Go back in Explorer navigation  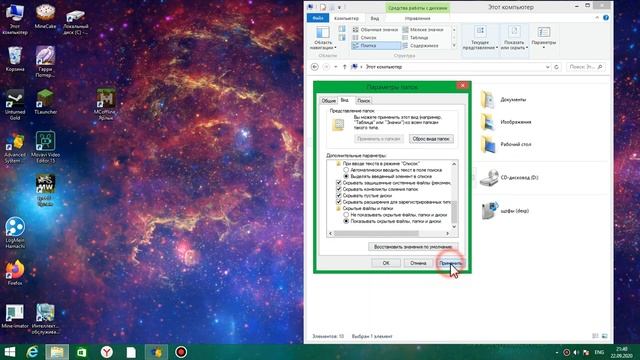coord(315,67)
